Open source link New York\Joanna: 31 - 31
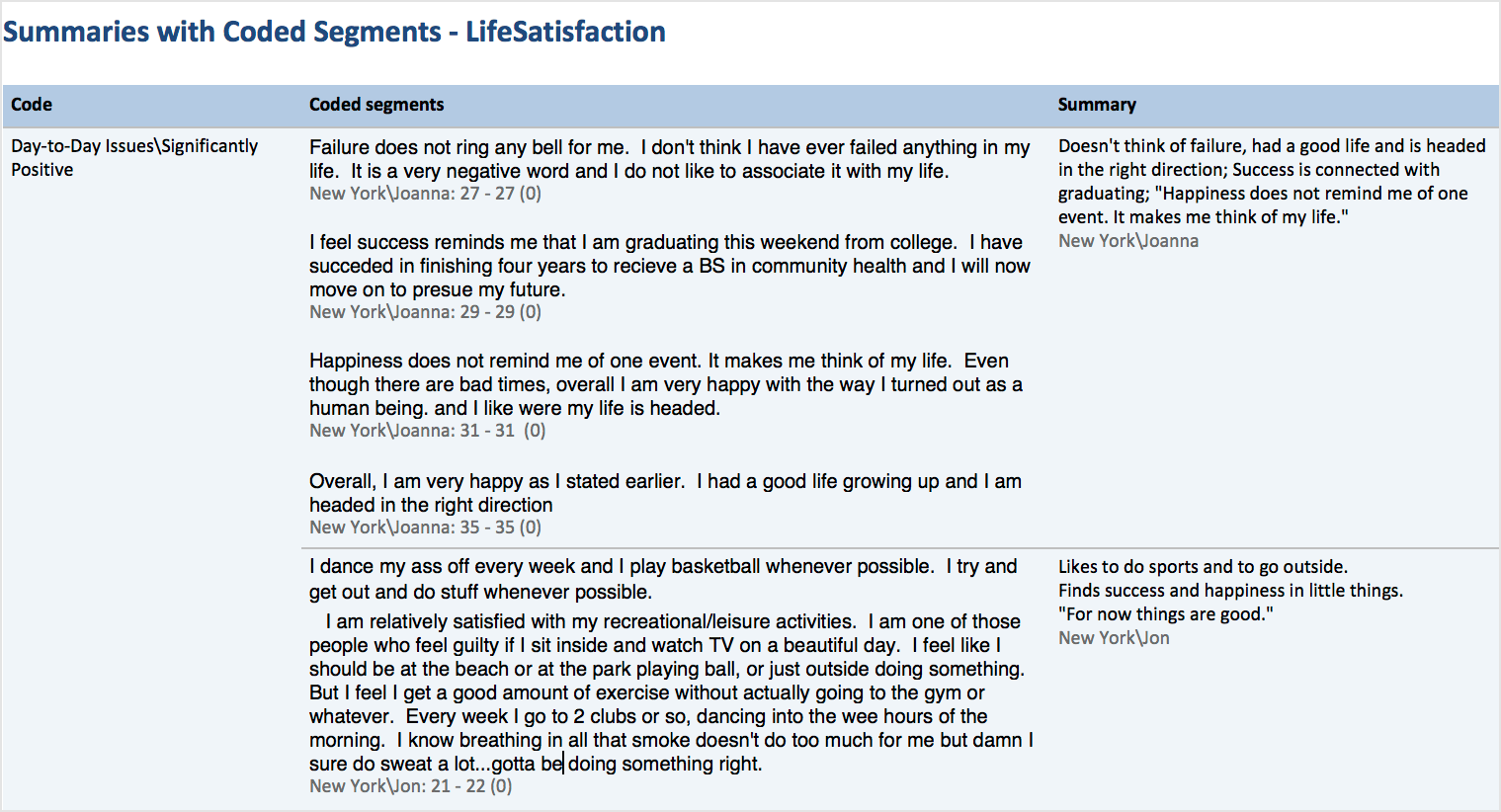Screen dimensions: 1501x812 coord(427,431)
